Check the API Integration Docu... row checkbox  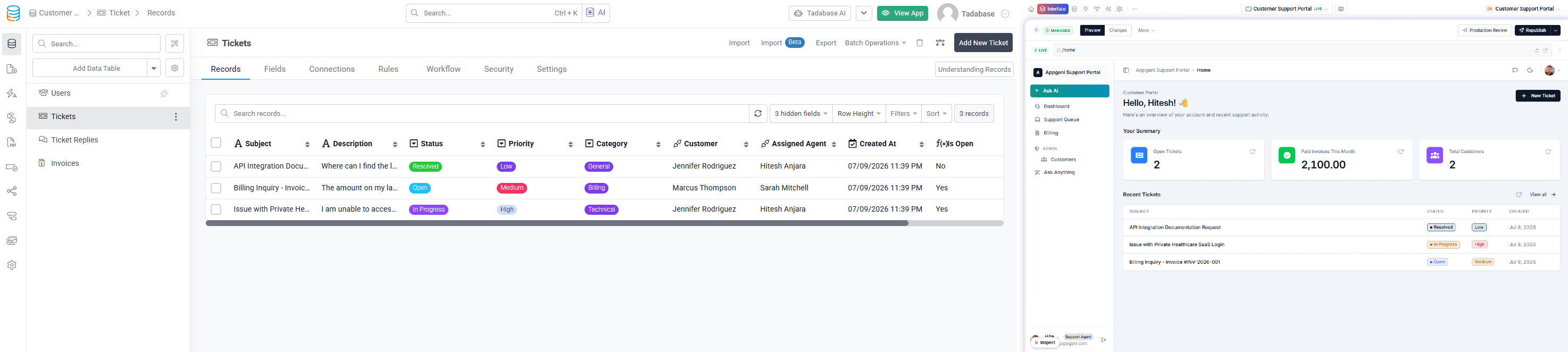216,166
